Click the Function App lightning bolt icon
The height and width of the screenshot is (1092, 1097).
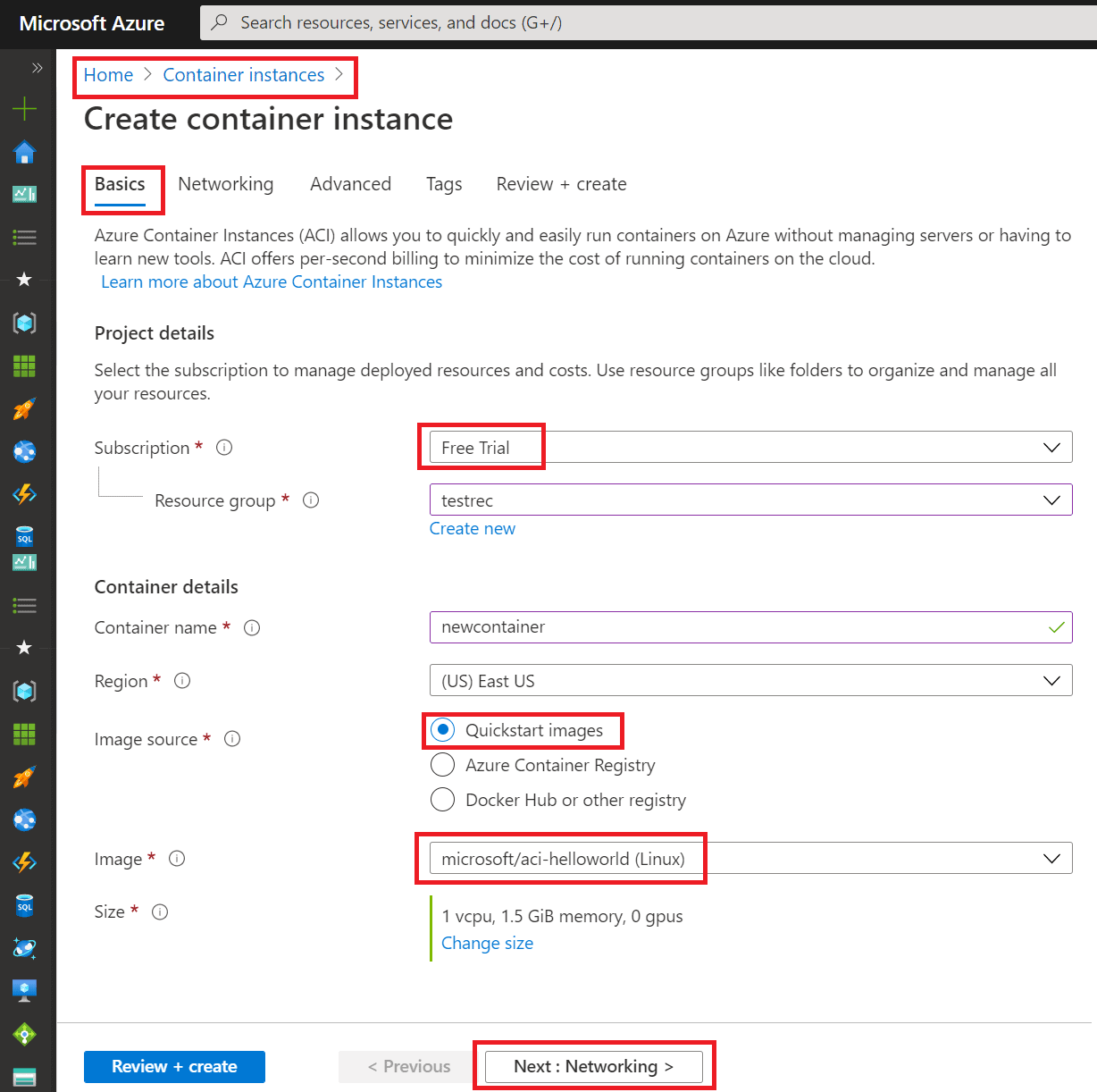(x=24, y=493)
